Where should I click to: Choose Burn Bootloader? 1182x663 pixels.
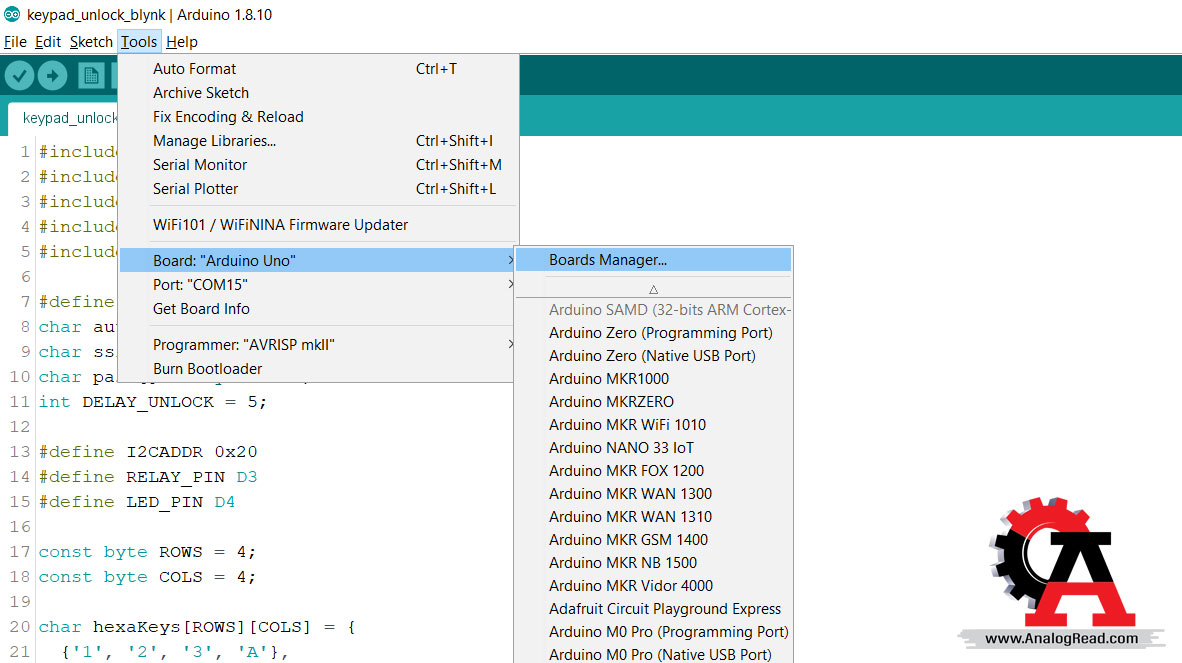(x=319, y=368)
